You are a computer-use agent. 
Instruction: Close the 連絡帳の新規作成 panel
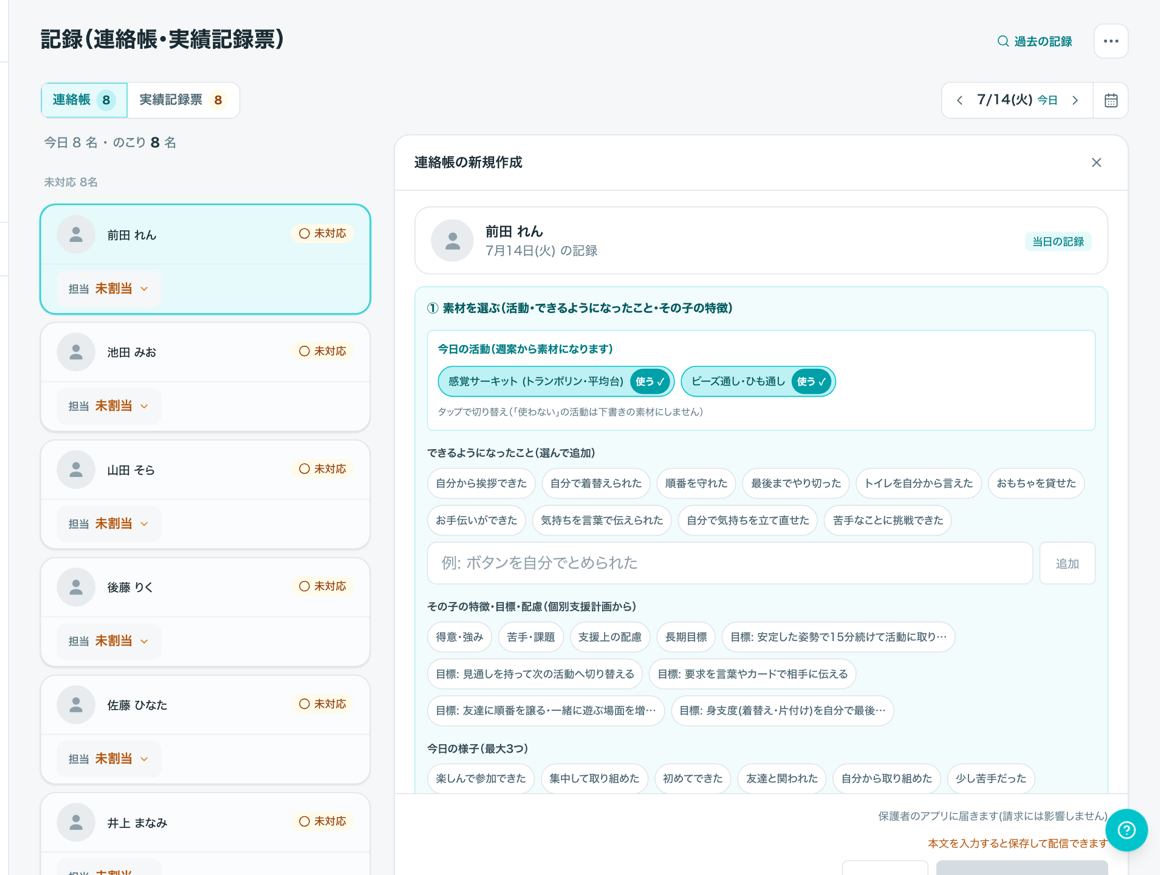(1096, 163)
